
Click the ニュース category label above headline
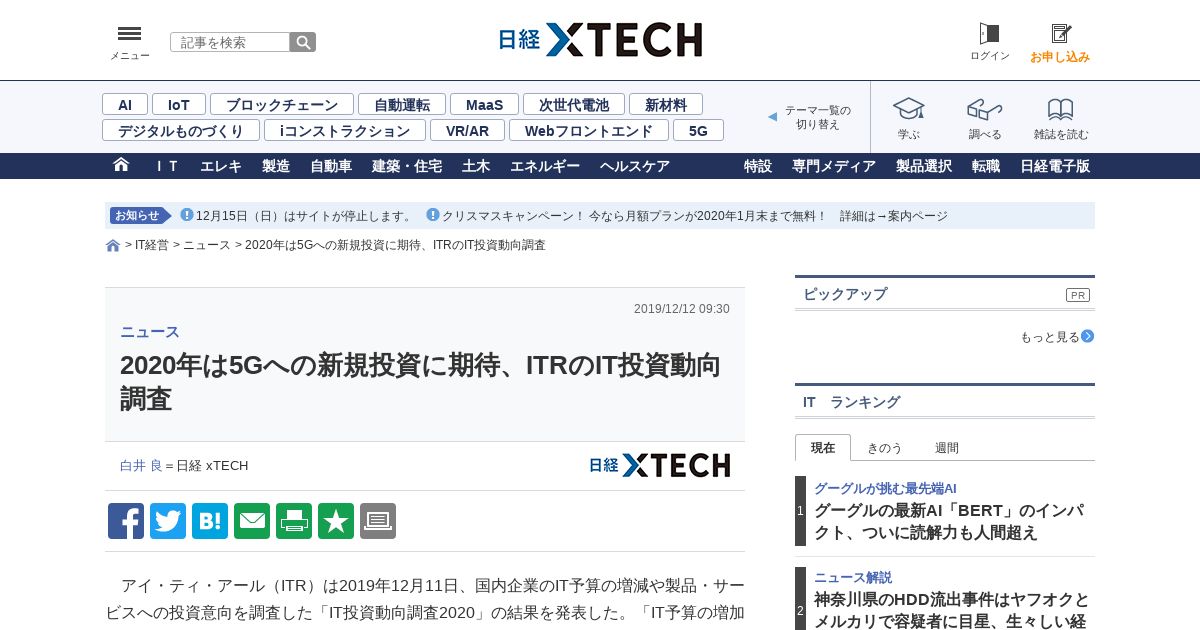pyautogui.click(x=150, y=332)
